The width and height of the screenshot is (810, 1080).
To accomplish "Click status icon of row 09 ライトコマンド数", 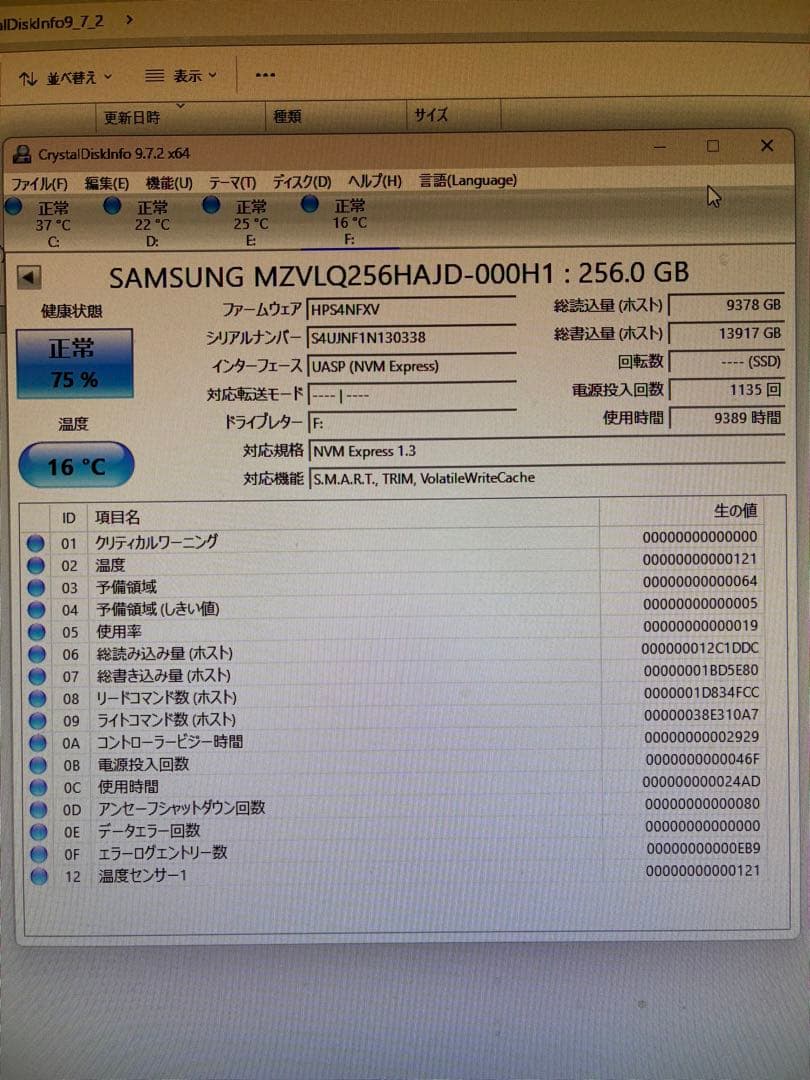I will coord(38,720).
